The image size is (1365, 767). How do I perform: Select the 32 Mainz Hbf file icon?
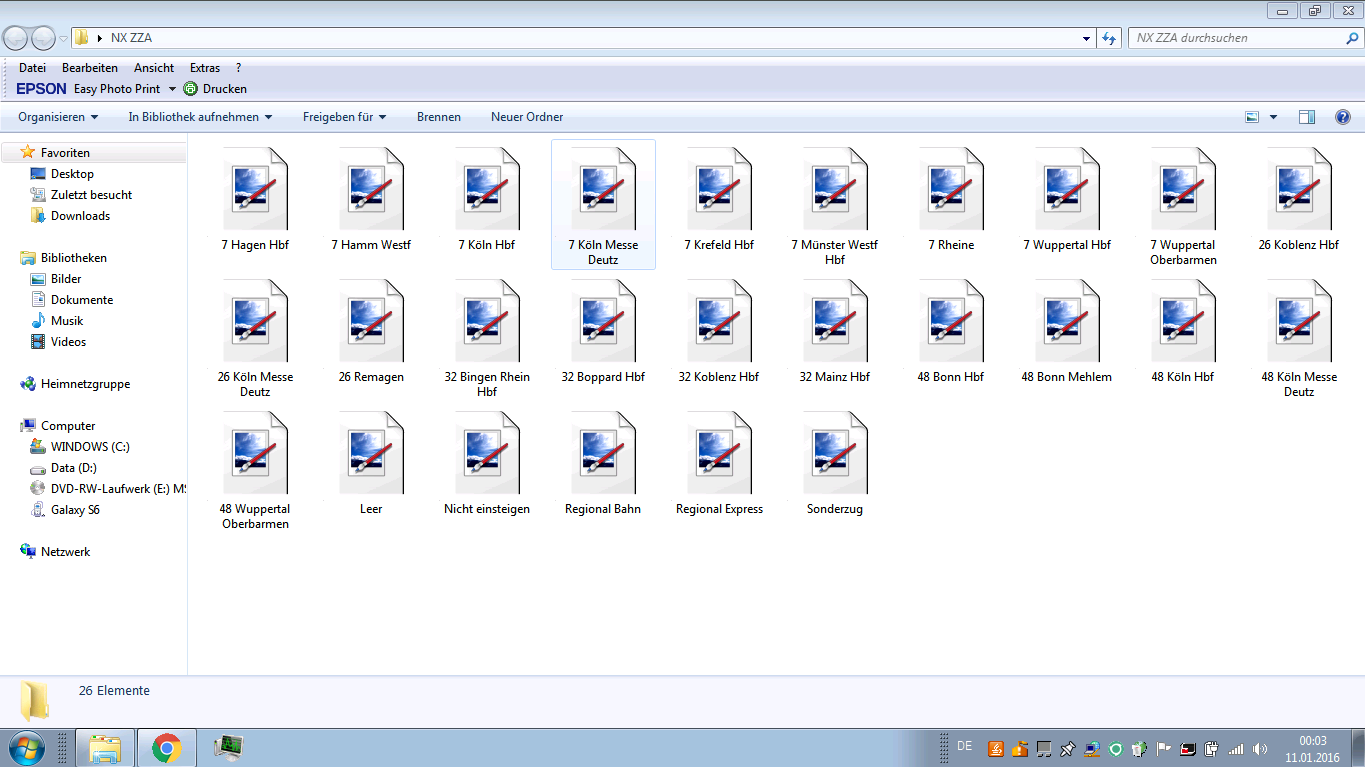click(x=835, y=321)
